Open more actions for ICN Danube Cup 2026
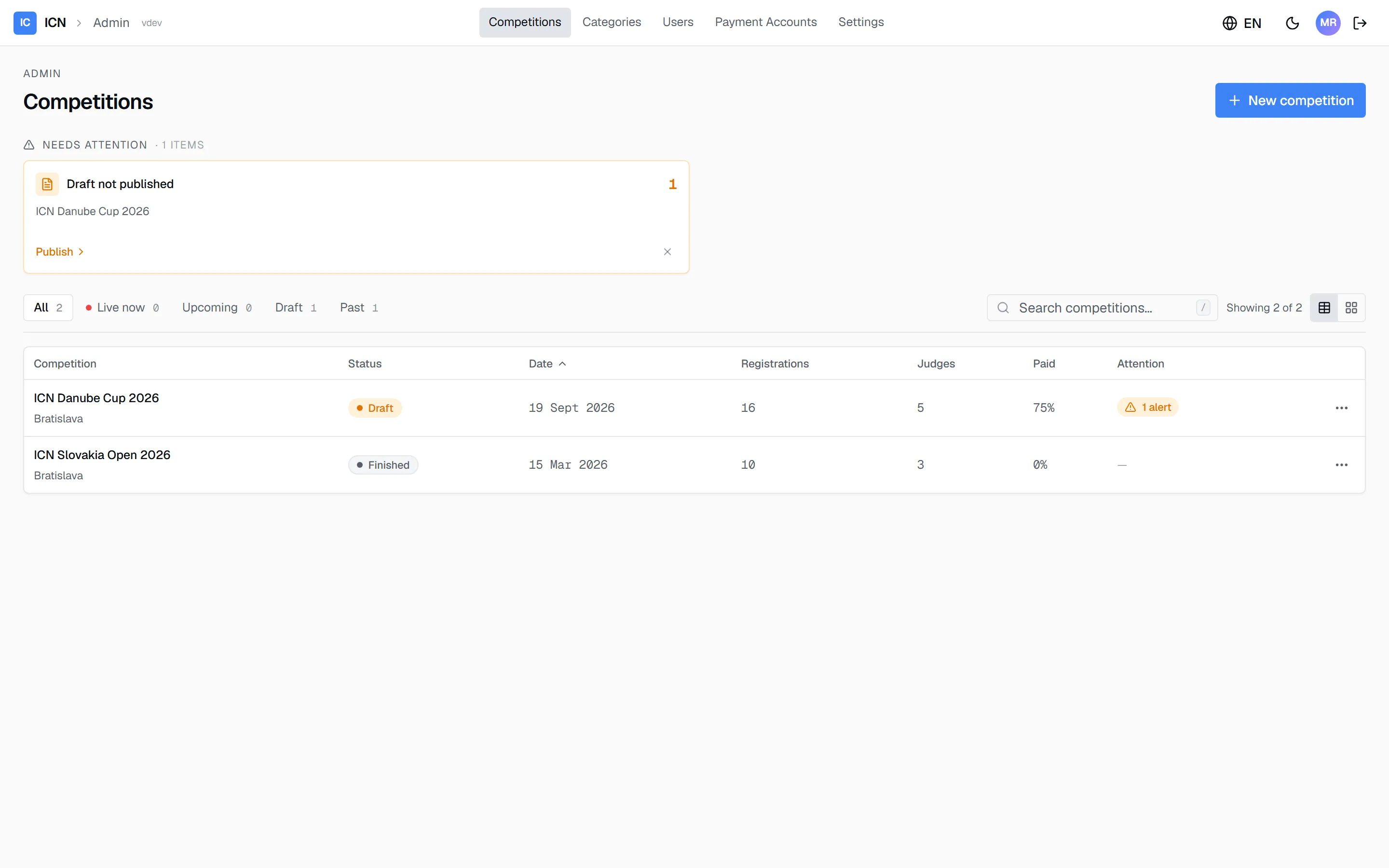 point(1341,408)
